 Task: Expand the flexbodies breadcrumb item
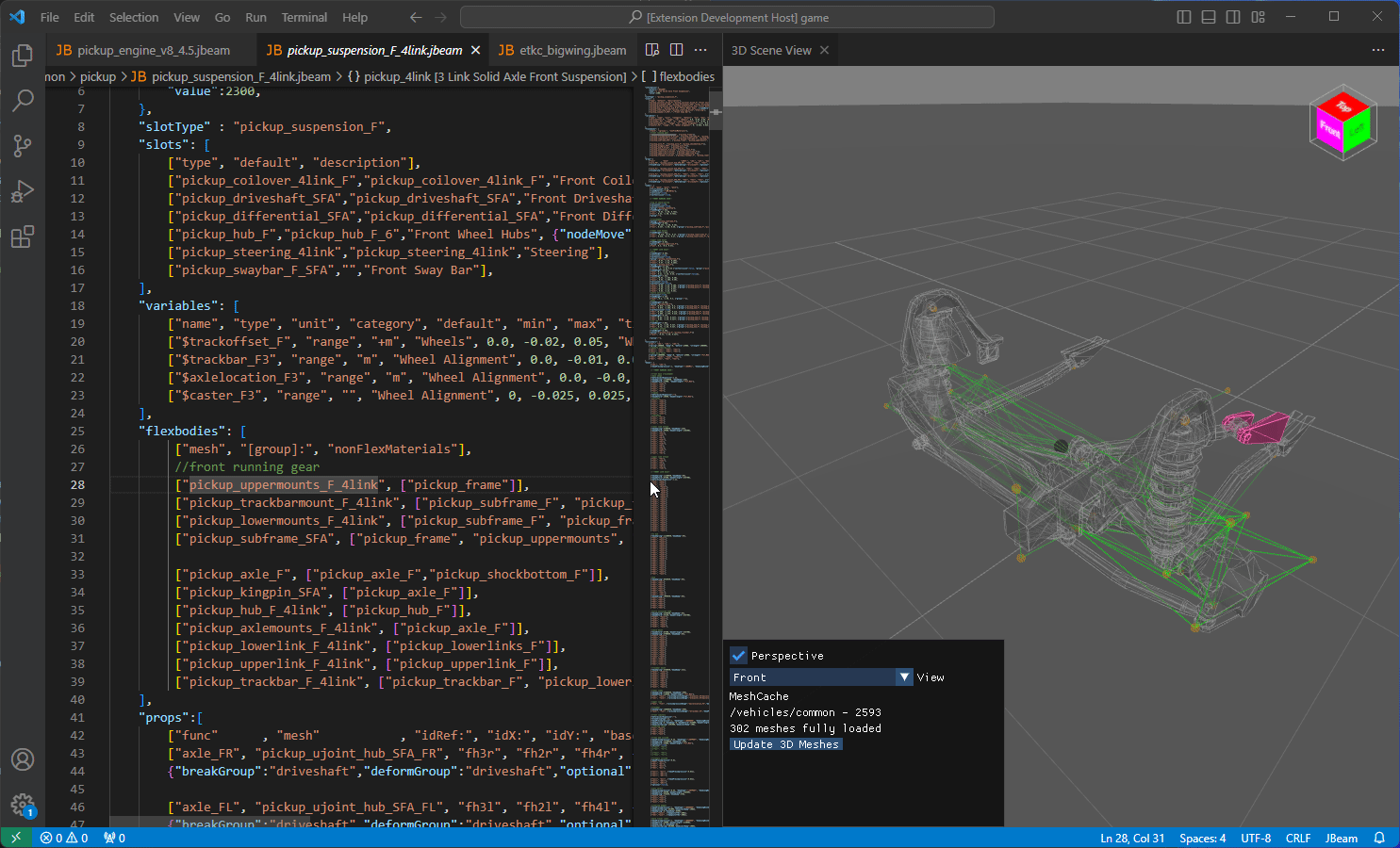[686, 76]
